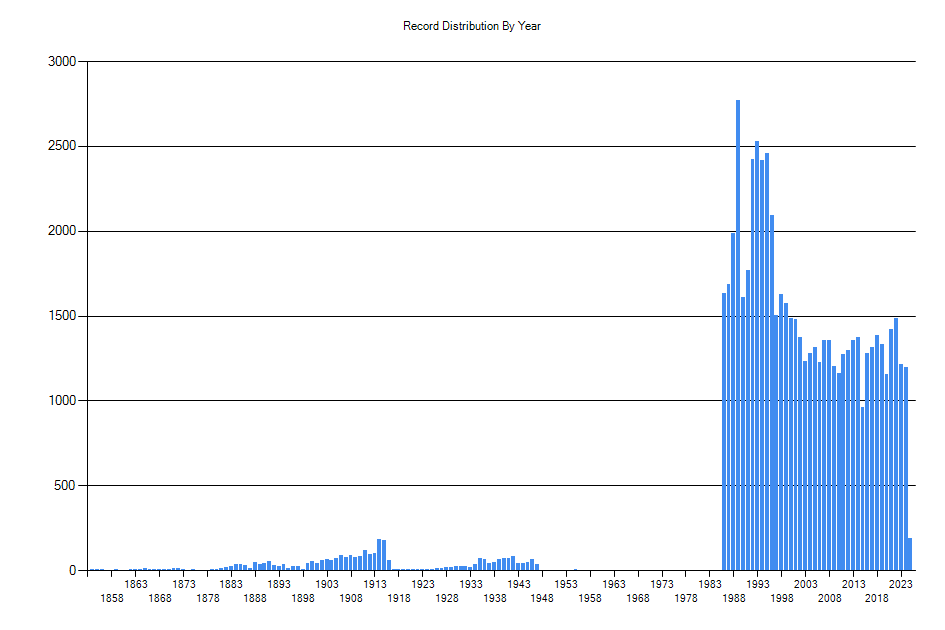Click the last short bar at 2025

pos(910,553)
